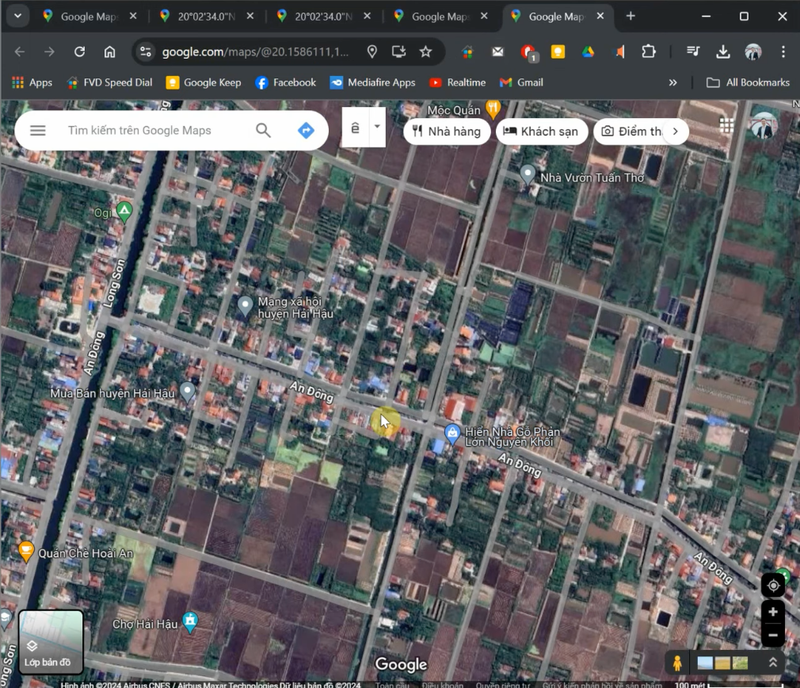Open Mediafire Apps bookmark
Screen dimensions: 800x688
372,83
